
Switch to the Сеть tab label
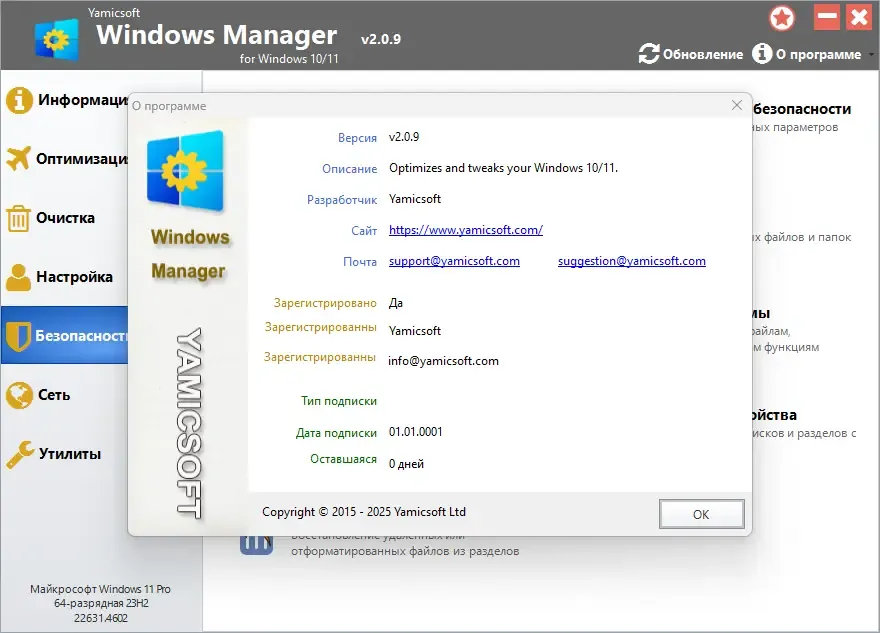[54, 395]
